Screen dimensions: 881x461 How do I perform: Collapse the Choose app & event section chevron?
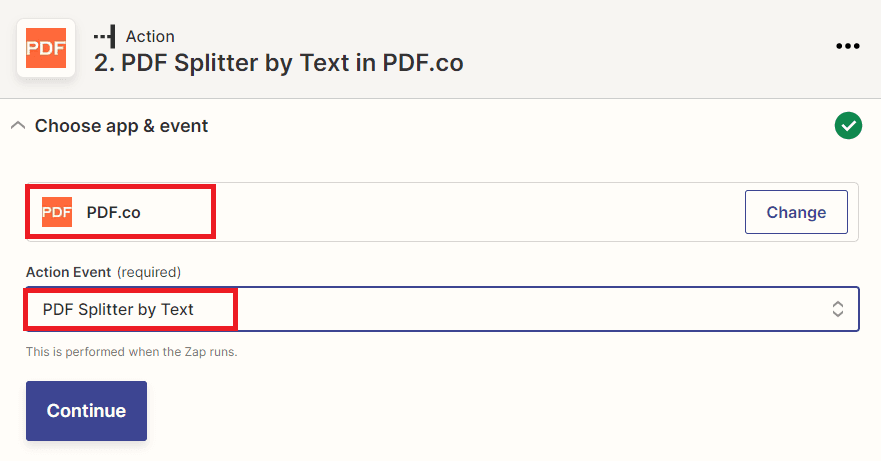17,126
